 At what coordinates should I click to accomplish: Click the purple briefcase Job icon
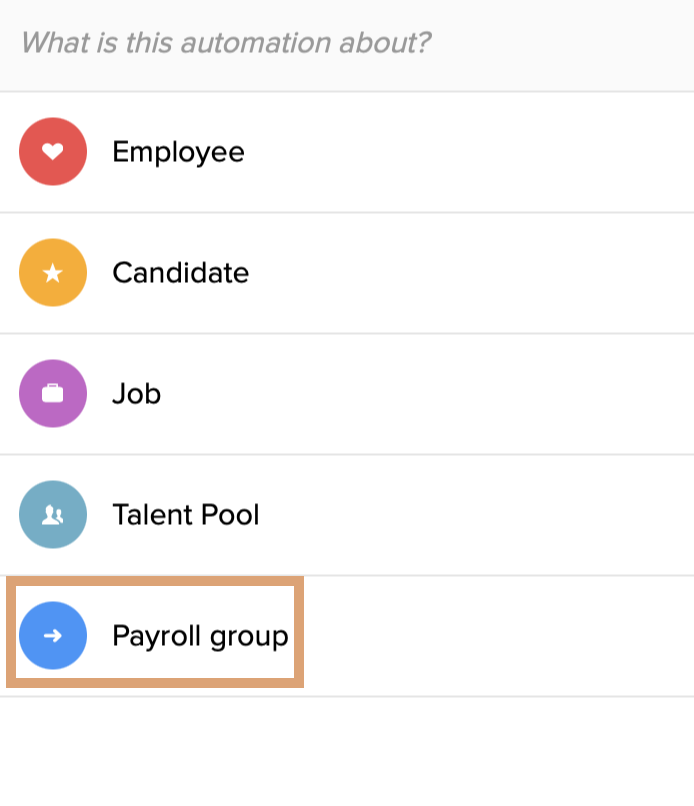pyautogui.click(x=52, y=393)
